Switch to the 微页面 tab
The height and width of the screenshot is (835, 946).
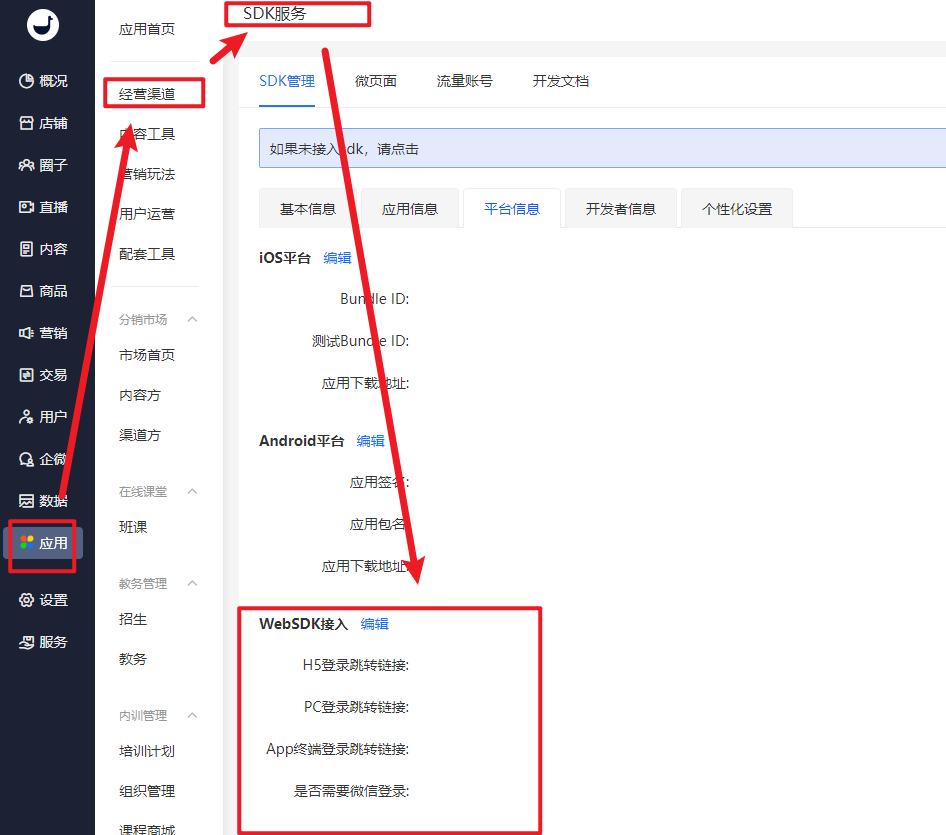(375, 81)
